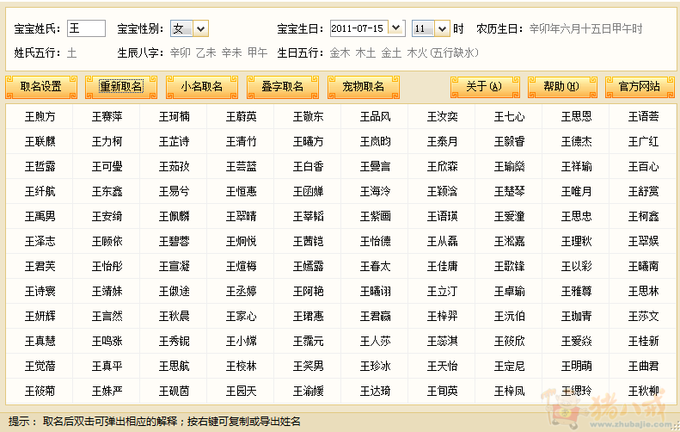
Task: Pick the name 王春太
Action: (376, 266)
